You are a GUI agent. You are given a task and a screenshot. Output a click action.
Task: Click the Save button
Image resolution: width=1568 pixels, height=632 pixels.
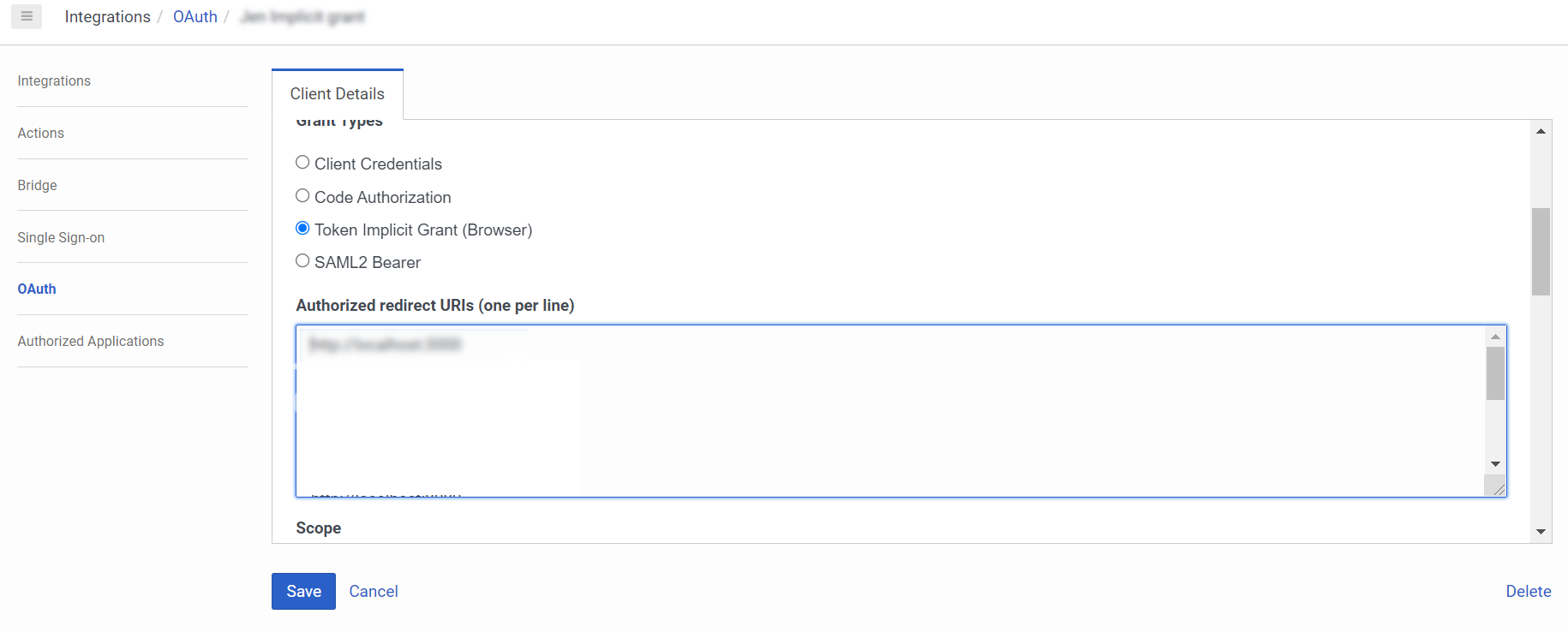(x=303, y=591)
